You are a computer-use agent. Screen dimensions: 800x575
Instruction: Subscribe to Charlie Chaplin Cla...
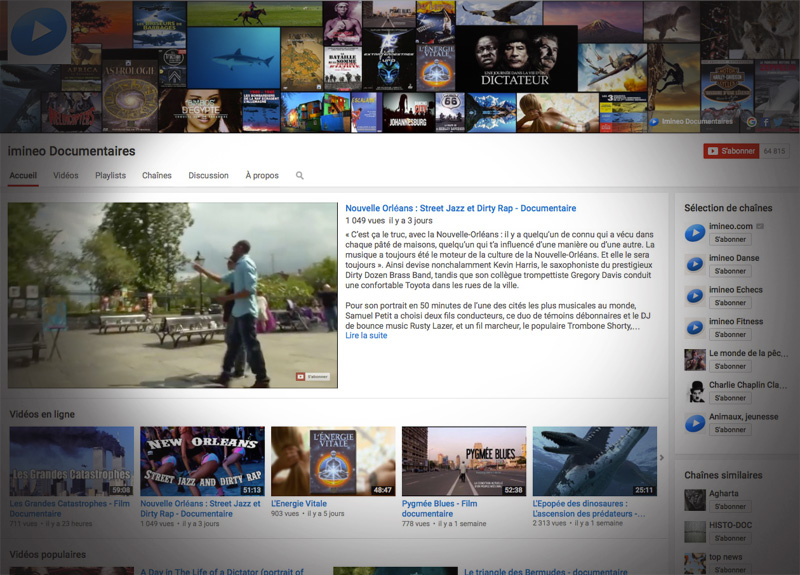pos(730,398)
